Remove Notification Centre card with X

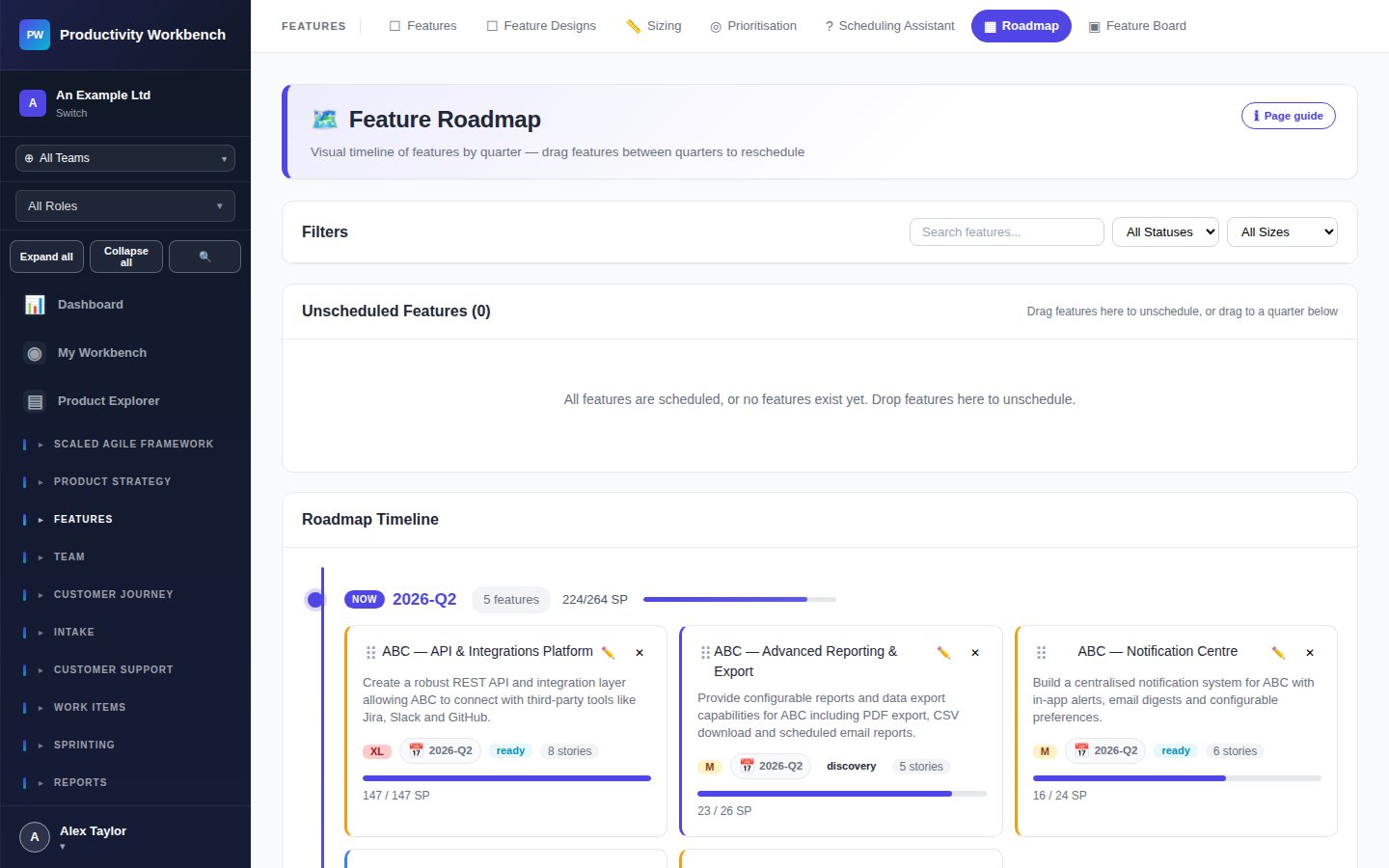click(x=1310, y=653)
